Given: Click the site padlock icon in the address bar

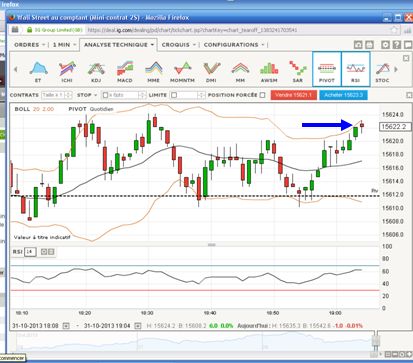Looking at the screenshot, I should click(x=29, y=30).
